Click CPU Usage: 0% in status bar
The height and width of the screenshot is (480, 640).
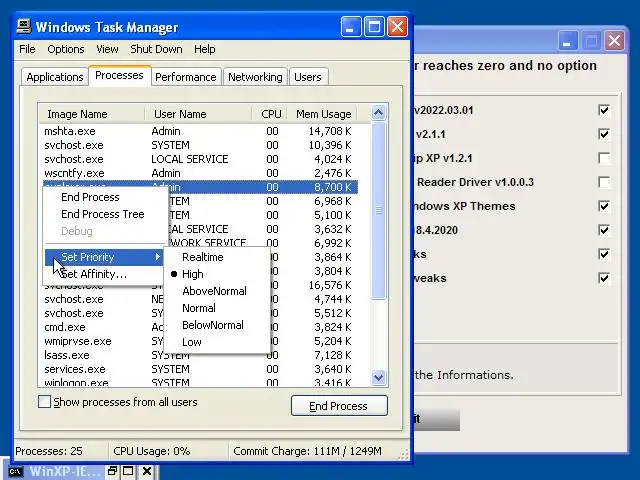152,451
